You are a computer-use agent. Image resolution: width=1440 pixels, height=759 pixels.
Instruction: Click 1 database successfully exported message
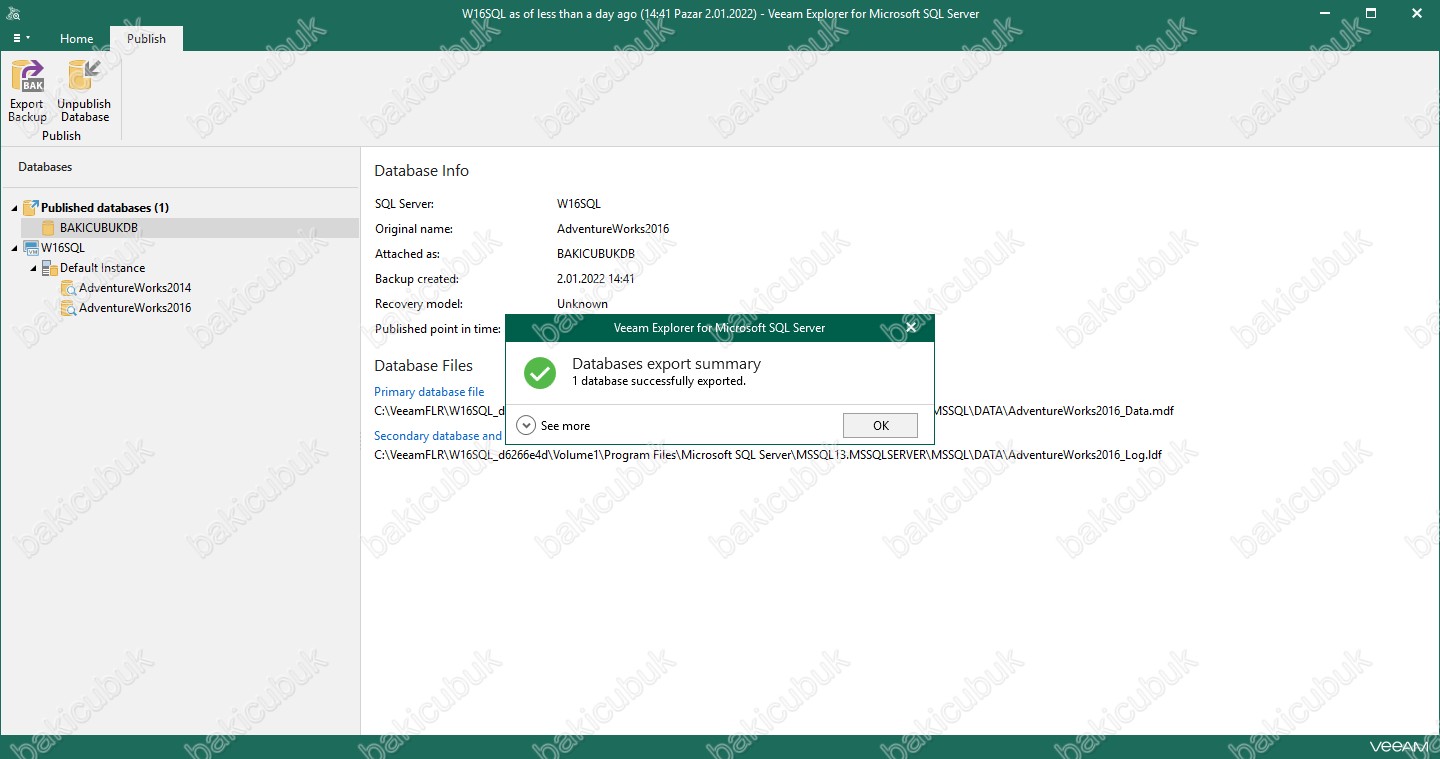659,381
